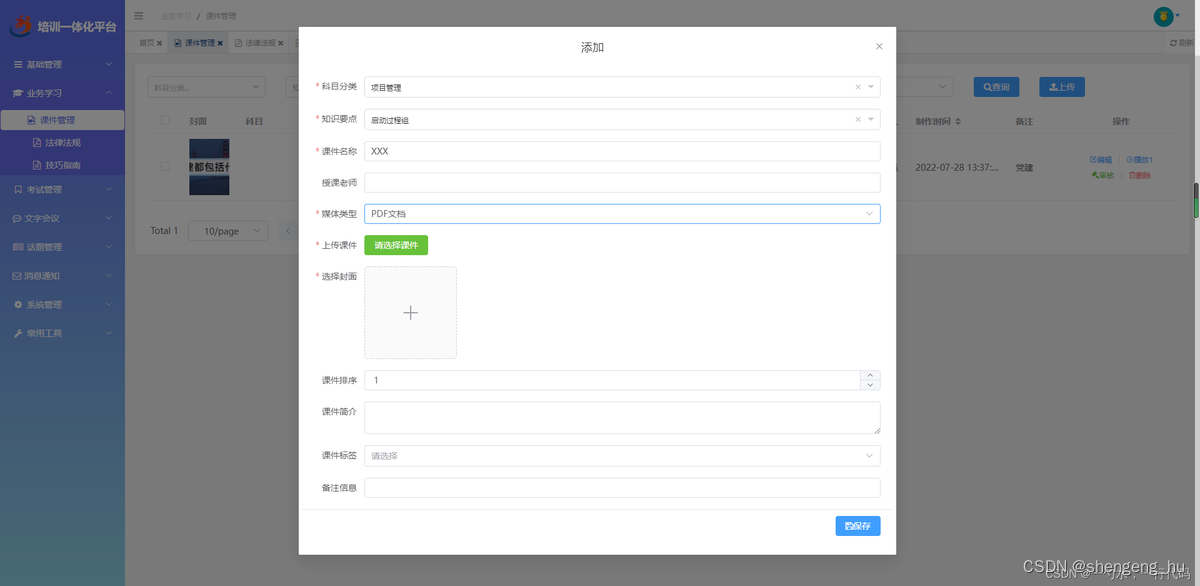Click the user avatar icon
Screen dimensions: 1200x586
pyautogui.click(x=1163, y=16)
